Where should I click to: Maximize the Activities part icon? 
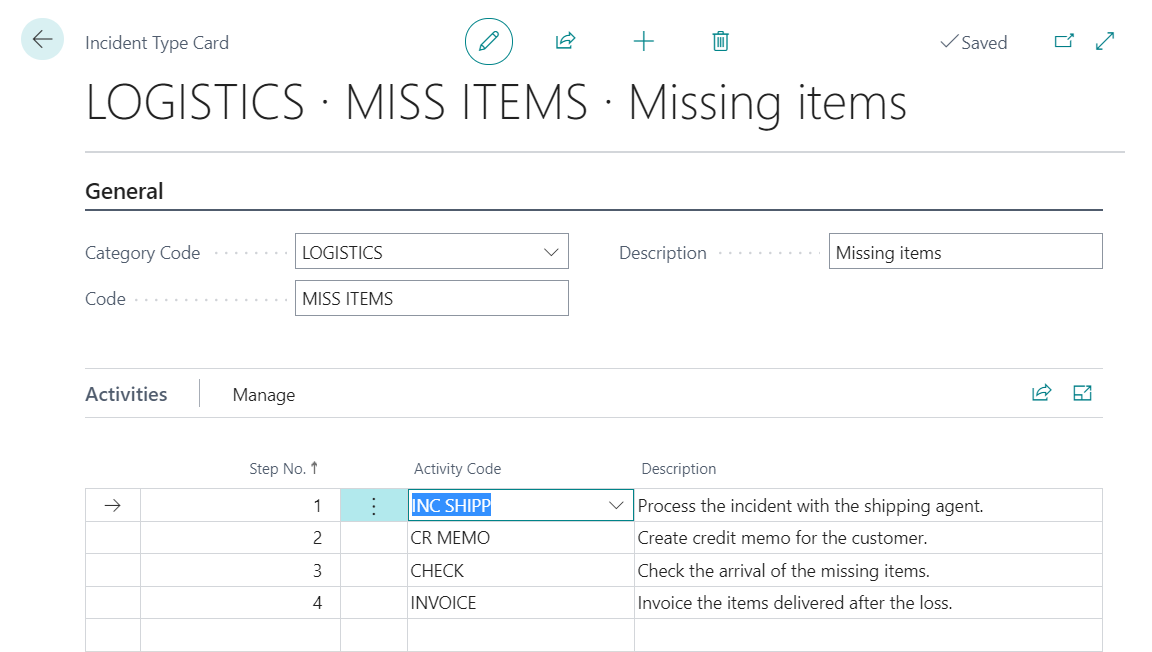tap(1082, 393)
